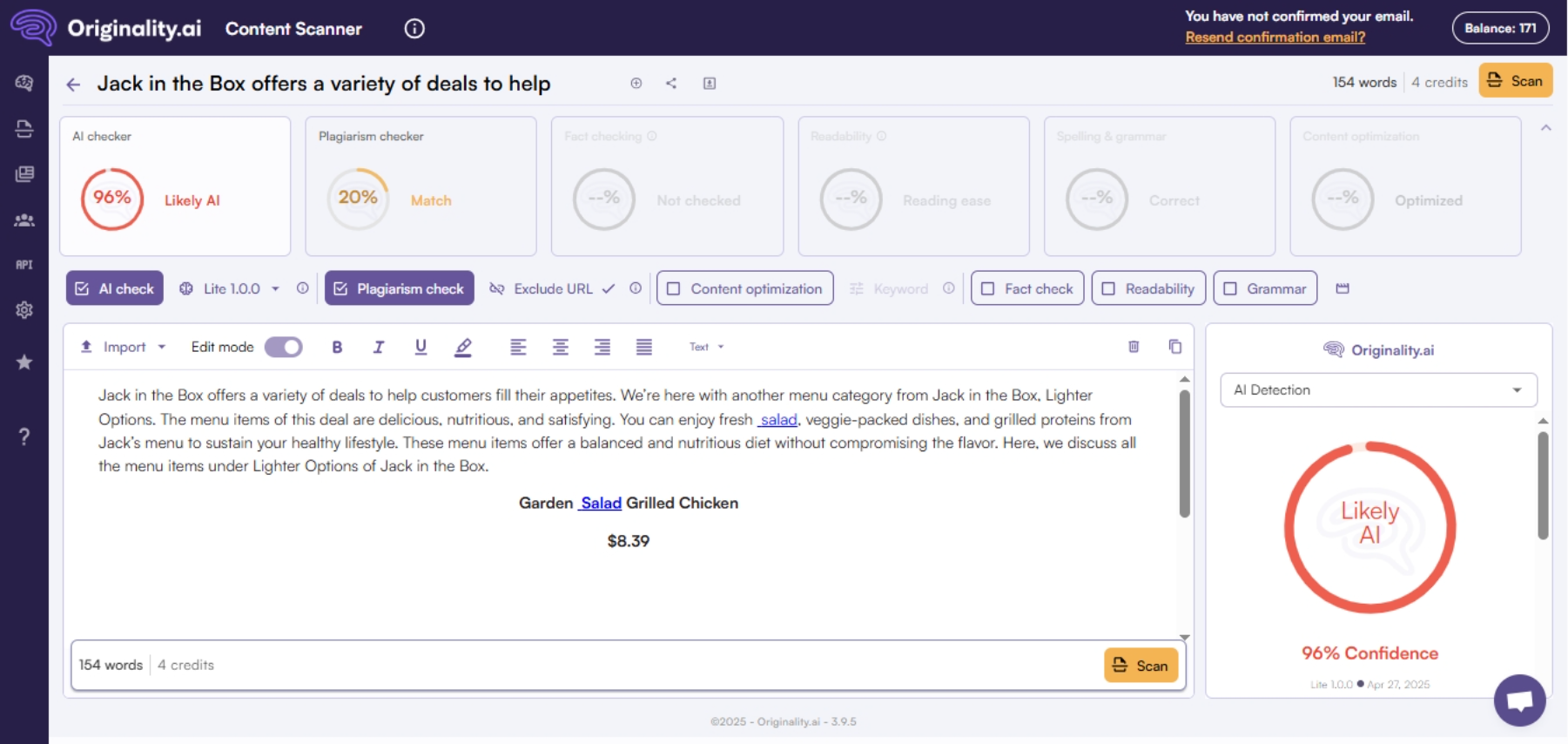Open the library sidebar icon
This screenshot has height=744, width=1568.
24,174
